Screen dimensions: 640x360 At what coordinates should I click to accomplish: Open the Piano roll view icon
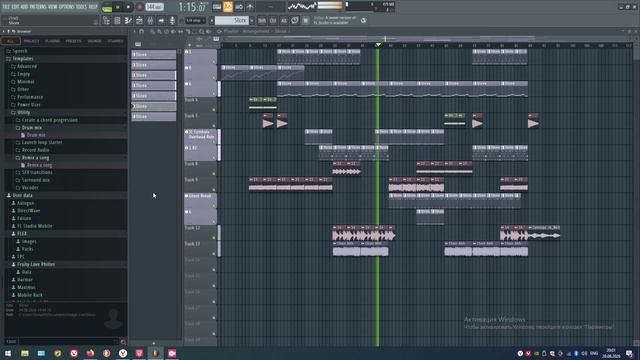128,20
